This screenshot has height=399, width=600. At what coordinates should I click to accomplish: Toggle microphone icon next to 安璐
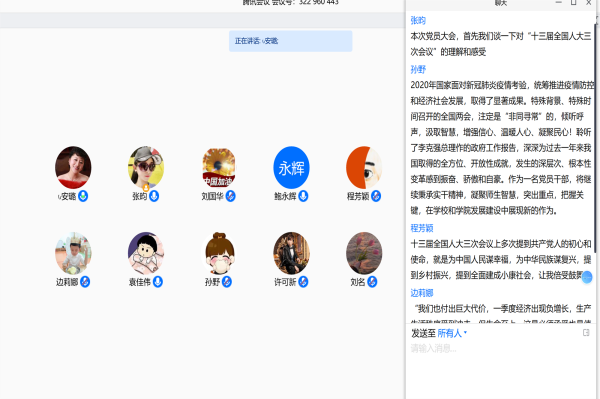coord(83,196)
